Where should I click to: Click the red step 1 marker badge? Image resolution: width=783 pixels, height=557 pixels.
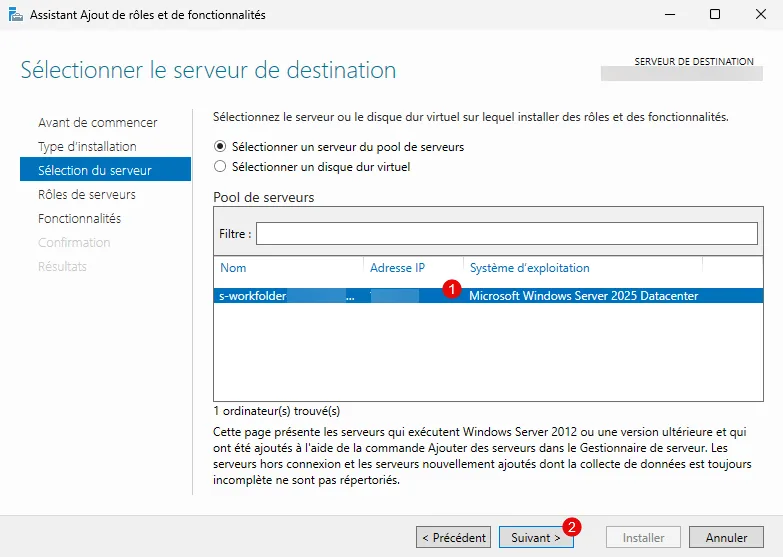[x=451, y=289]
